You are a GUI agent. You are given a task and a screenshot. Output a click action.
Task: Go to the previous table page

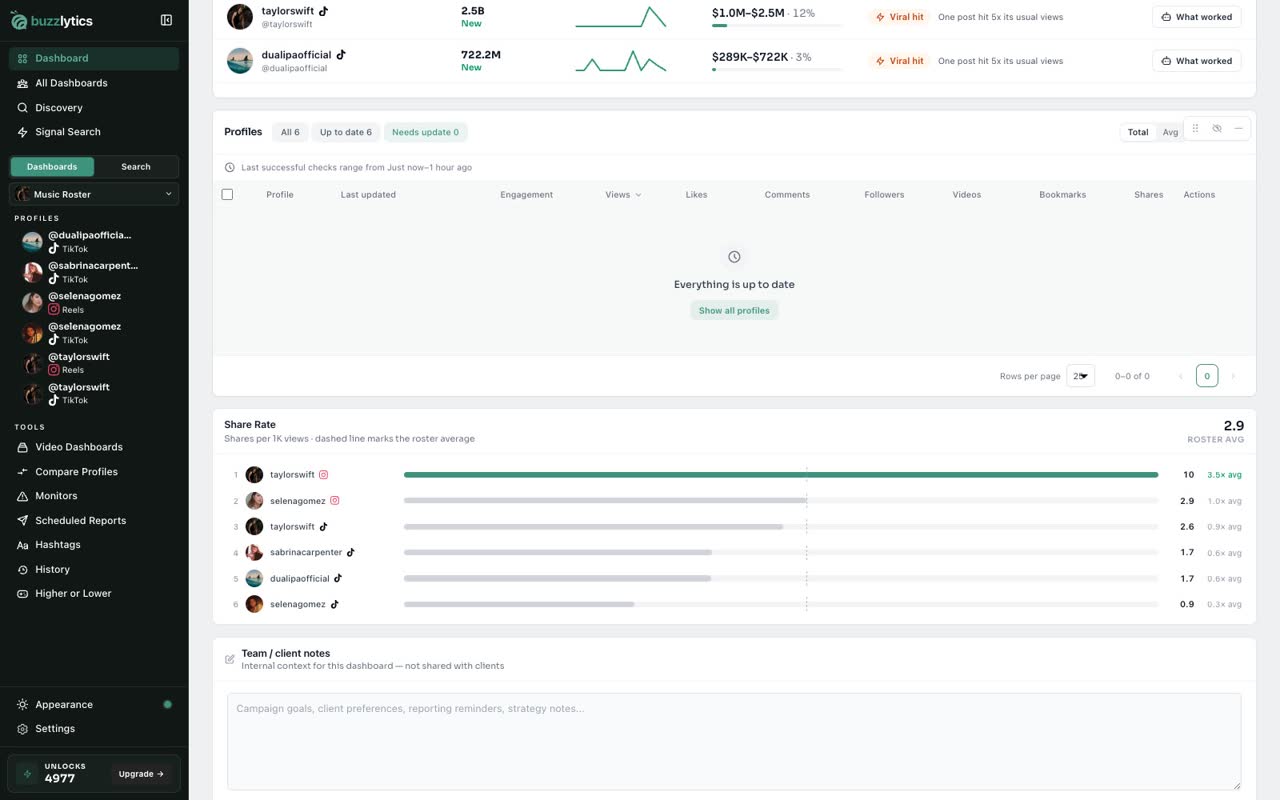pos(1181,376)
